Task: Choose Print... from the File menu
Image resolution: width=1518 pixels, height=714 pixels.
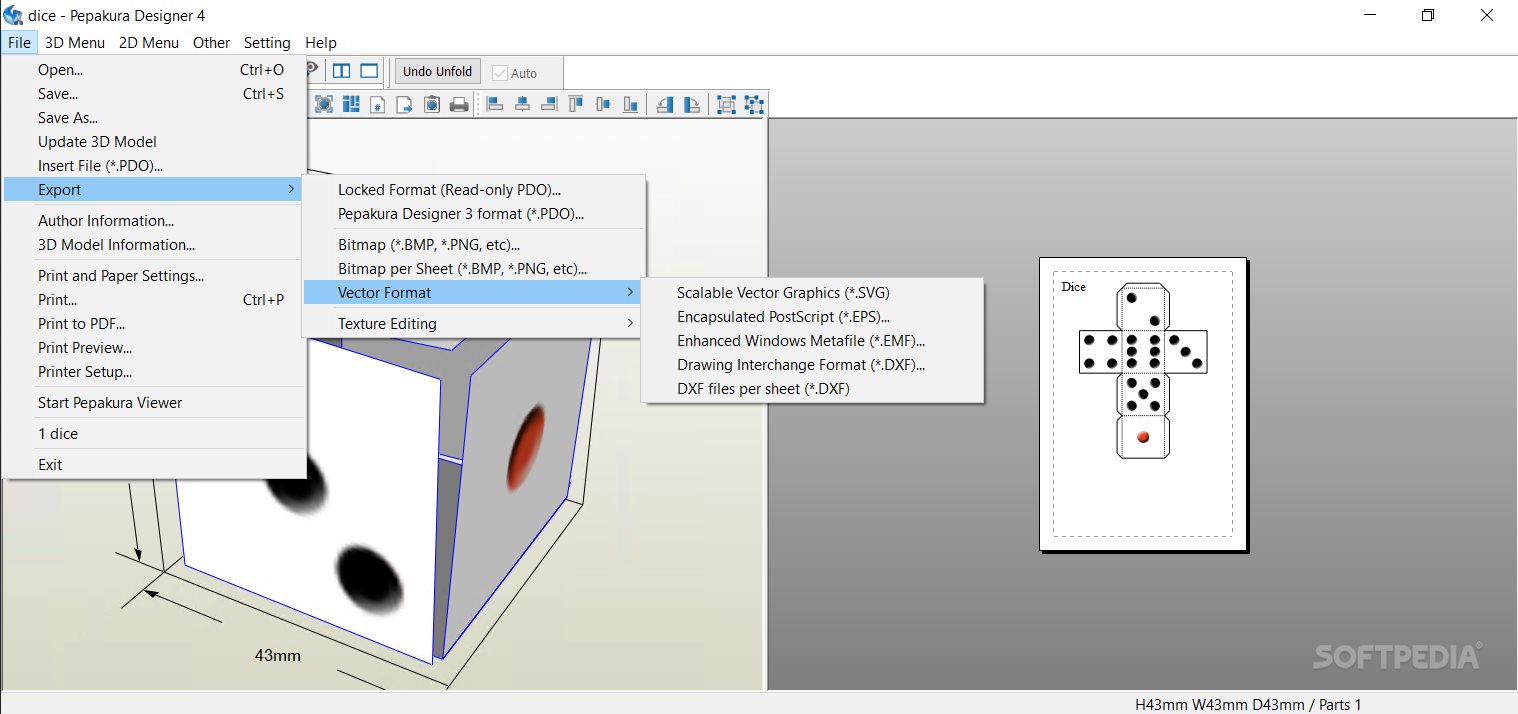Action: click(x=154, y=300)
